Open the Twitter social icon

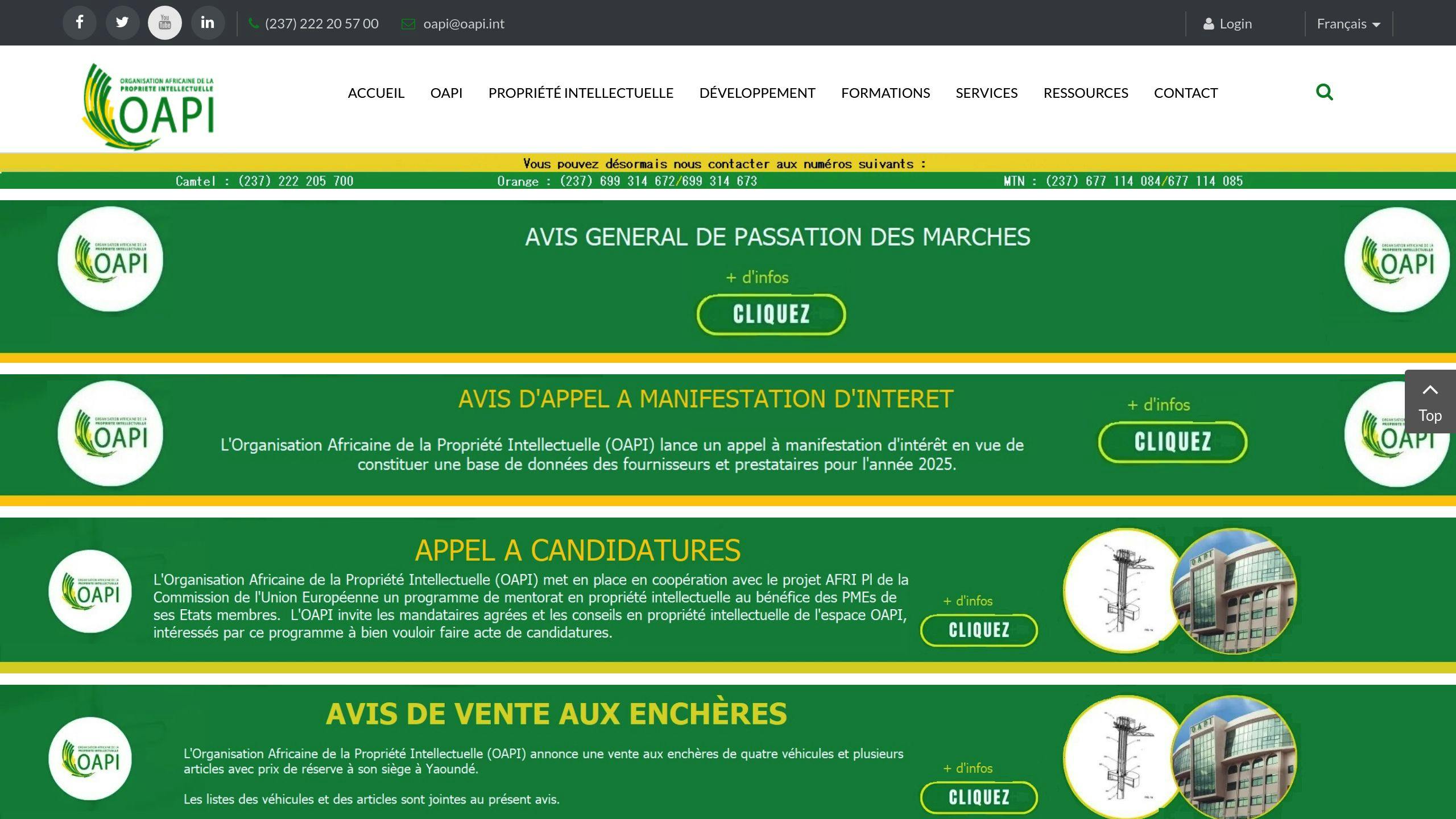pos(122,23)
